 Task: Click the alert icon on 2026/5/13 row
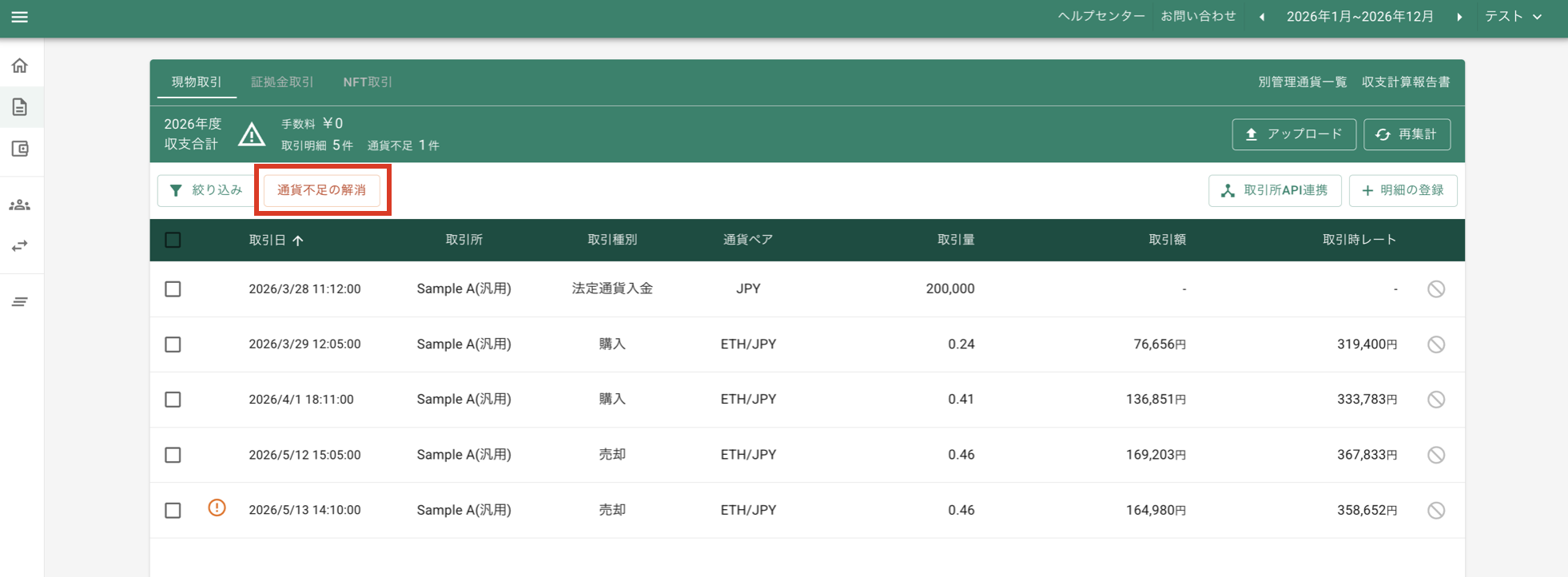click(x=217, y=507)
